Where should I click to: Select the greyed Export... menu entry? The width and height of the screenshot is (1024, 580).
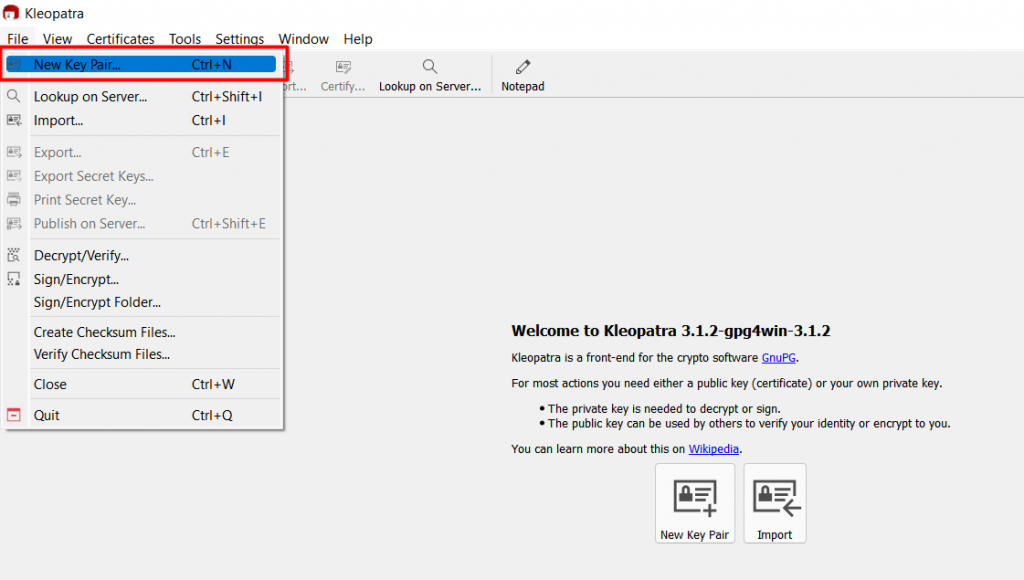141,152
